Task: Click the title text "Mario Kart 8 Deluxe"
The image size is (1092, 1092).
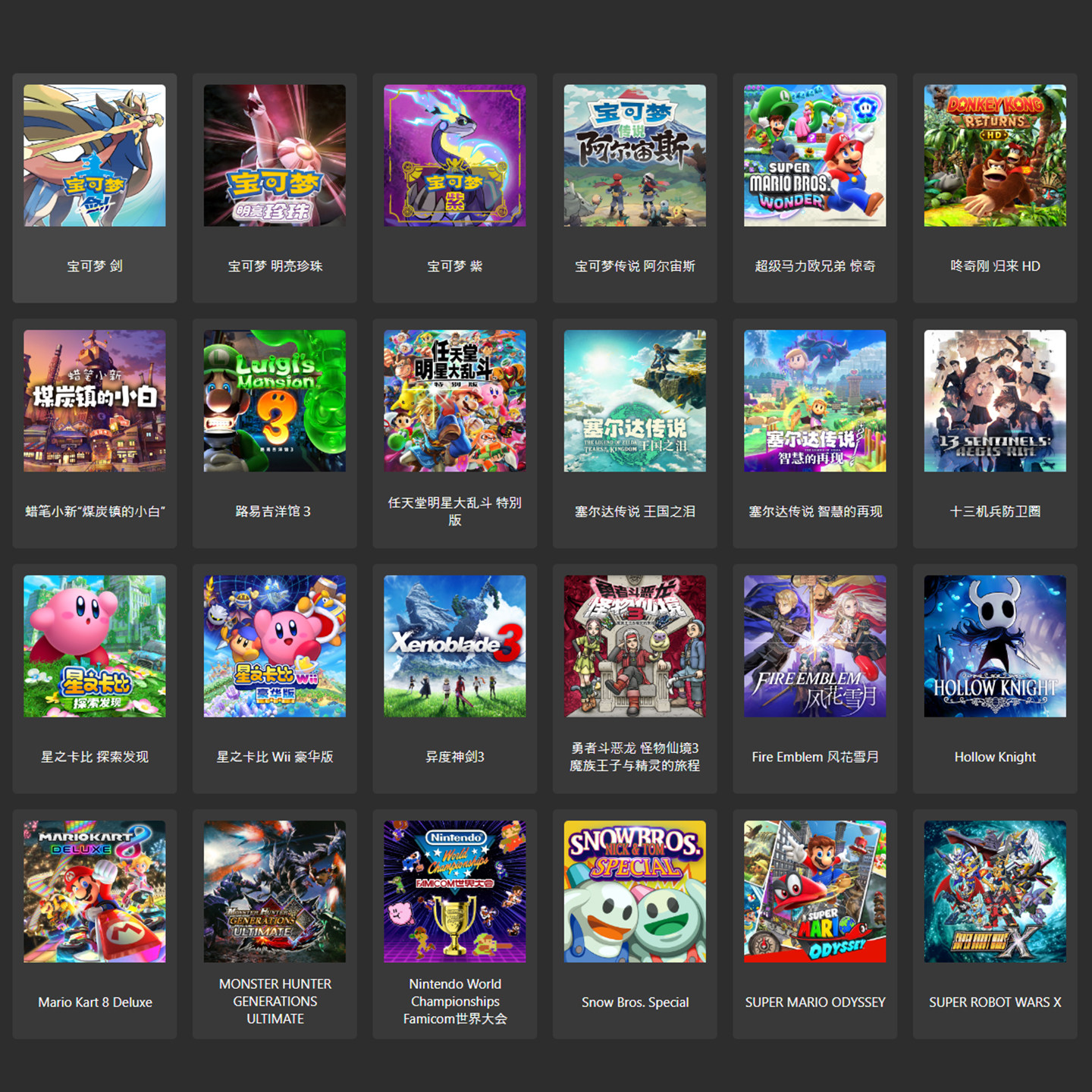Action: (x=95, y=1003)
